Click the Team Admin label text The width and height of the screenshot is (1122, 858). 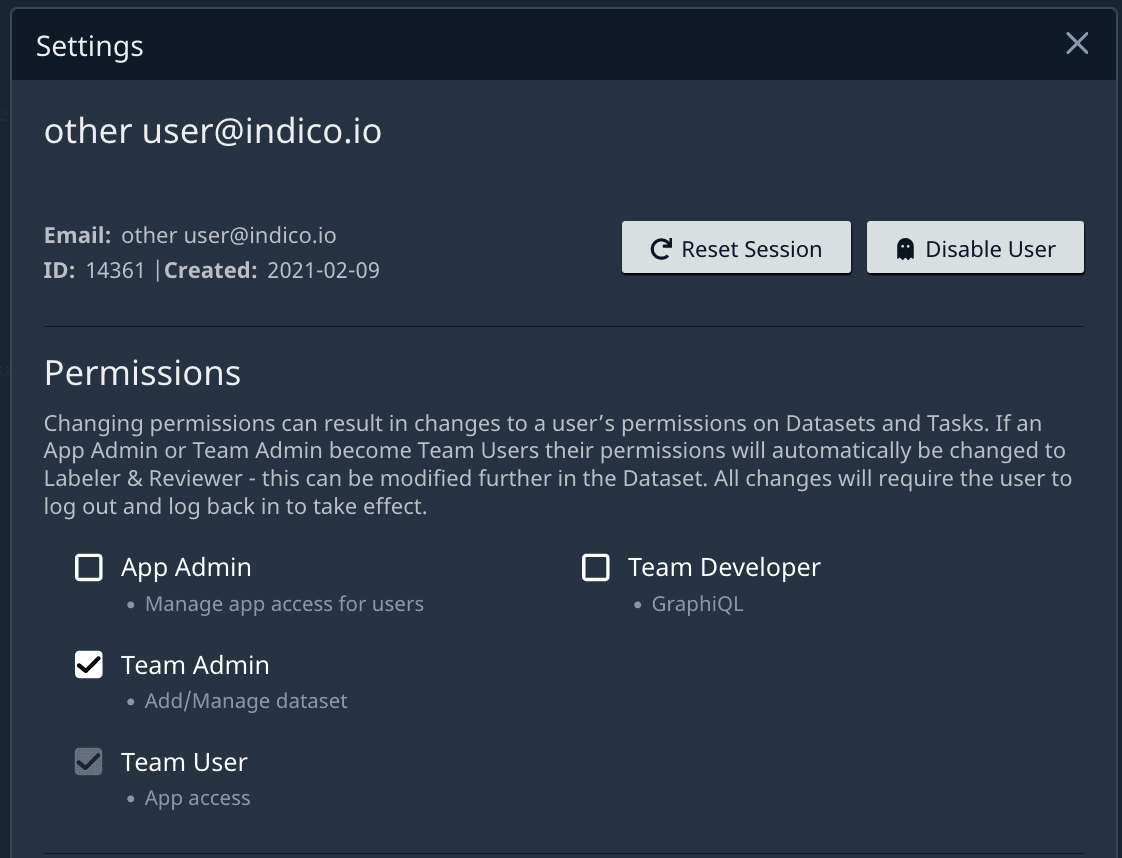[x=195, y=665]
